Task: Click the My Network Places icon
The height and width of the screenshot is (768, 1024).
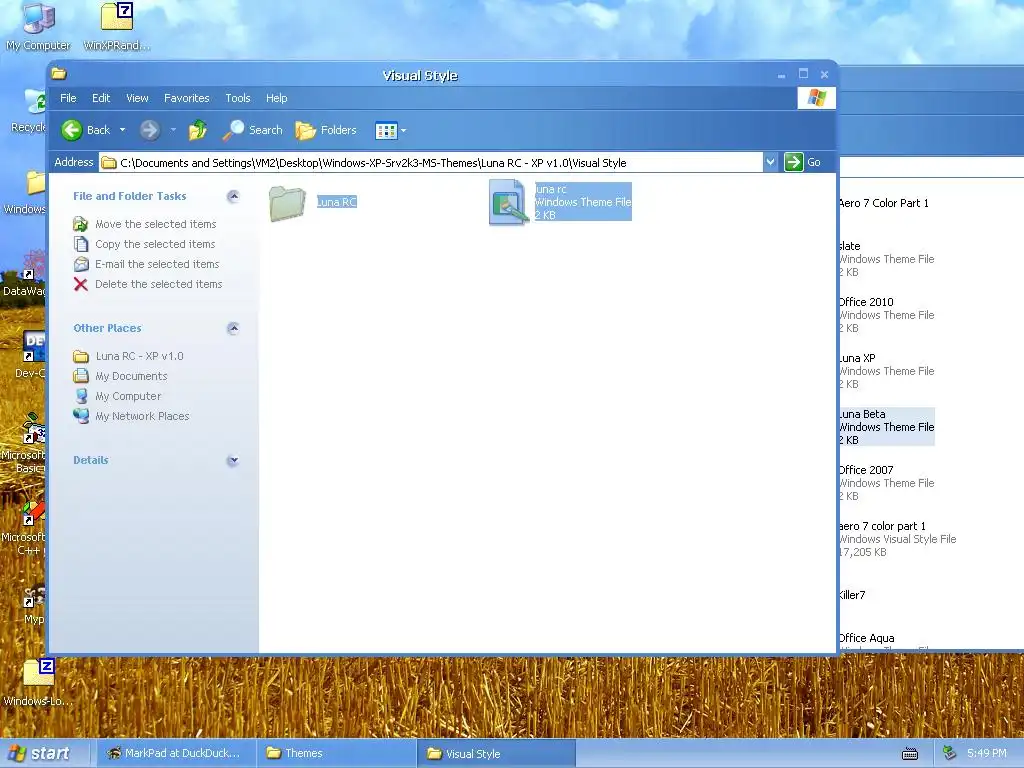Action: pyautogui.click(x=81, y=416)
